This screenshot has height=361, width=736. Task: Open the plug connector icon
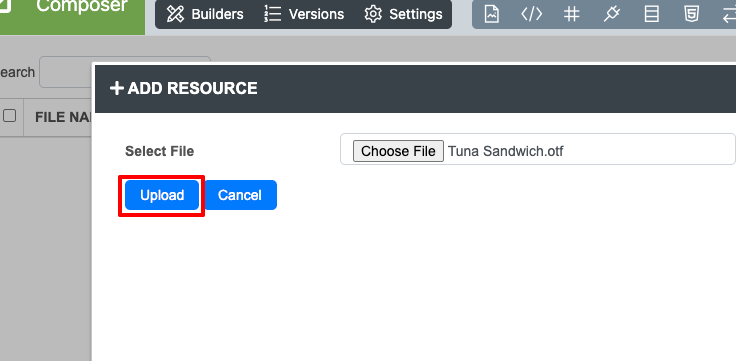coord(611,14)
